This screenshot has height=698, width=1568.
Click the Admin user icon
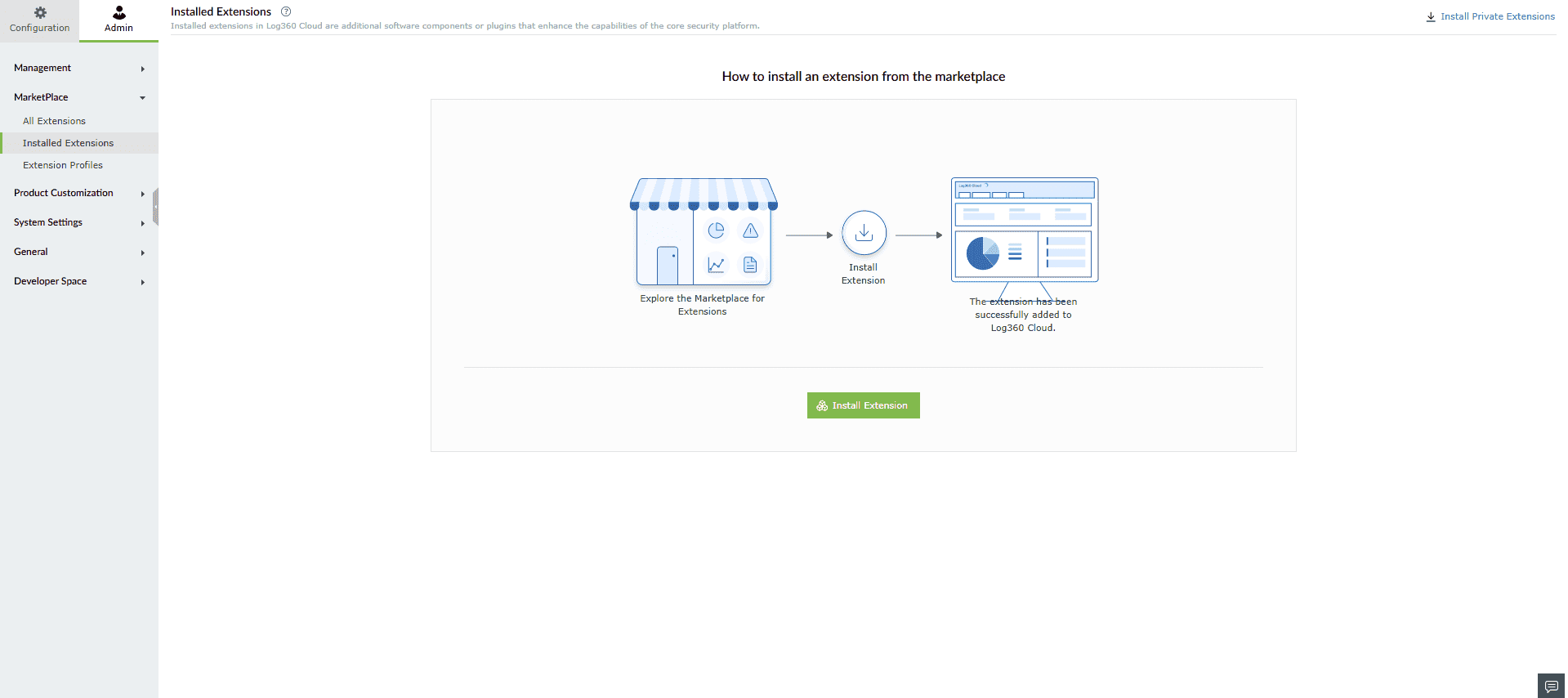pos(119,12)
